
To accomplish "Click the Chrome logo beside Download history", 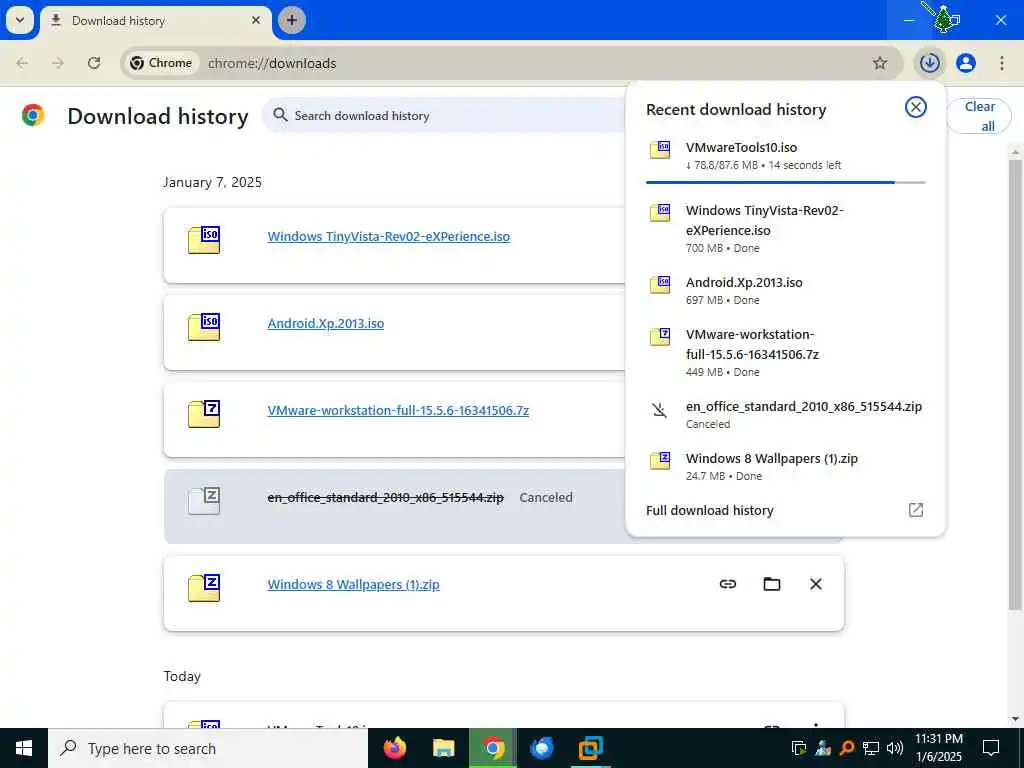I will click(x=33, y=115).
